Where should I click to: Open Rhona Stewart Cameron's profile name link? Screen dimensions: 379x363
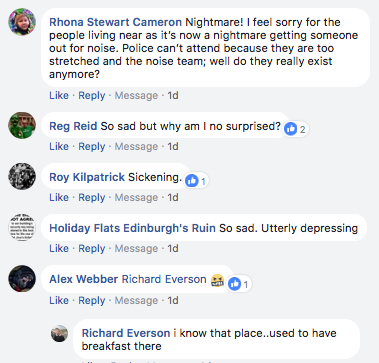tap(116, 22)
